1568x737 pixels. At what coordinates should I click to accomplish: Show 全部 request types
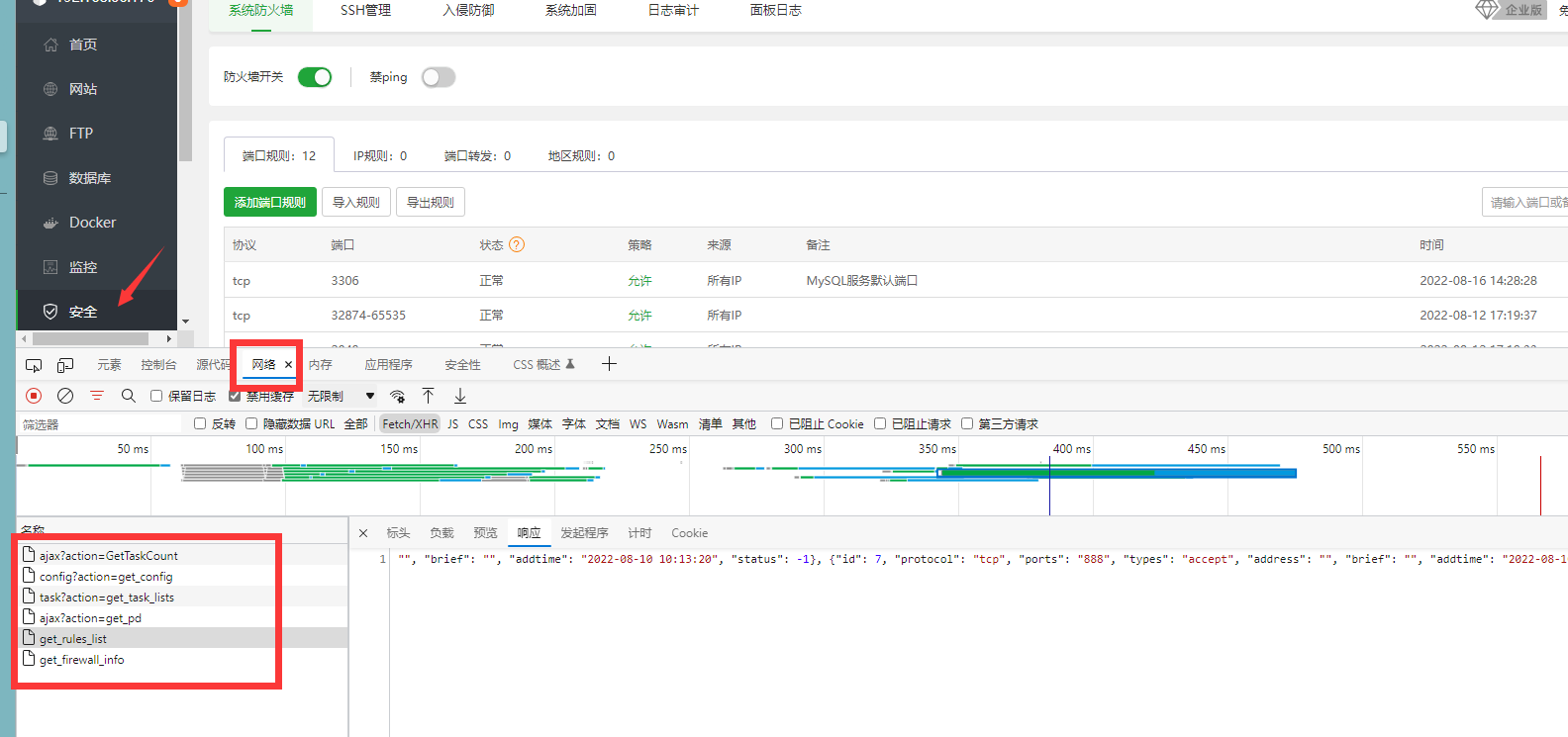[355, 423]
